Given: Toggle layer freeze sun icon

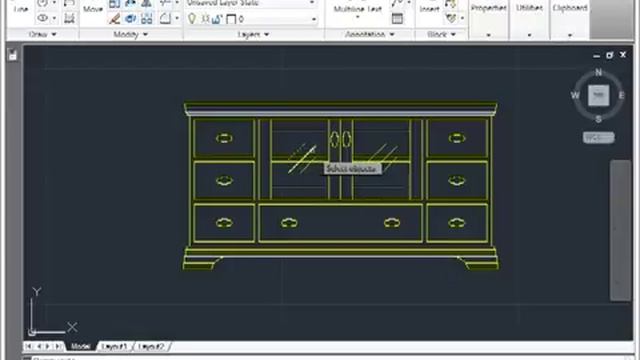Looking at the screenshot, I should coord(205,19).
